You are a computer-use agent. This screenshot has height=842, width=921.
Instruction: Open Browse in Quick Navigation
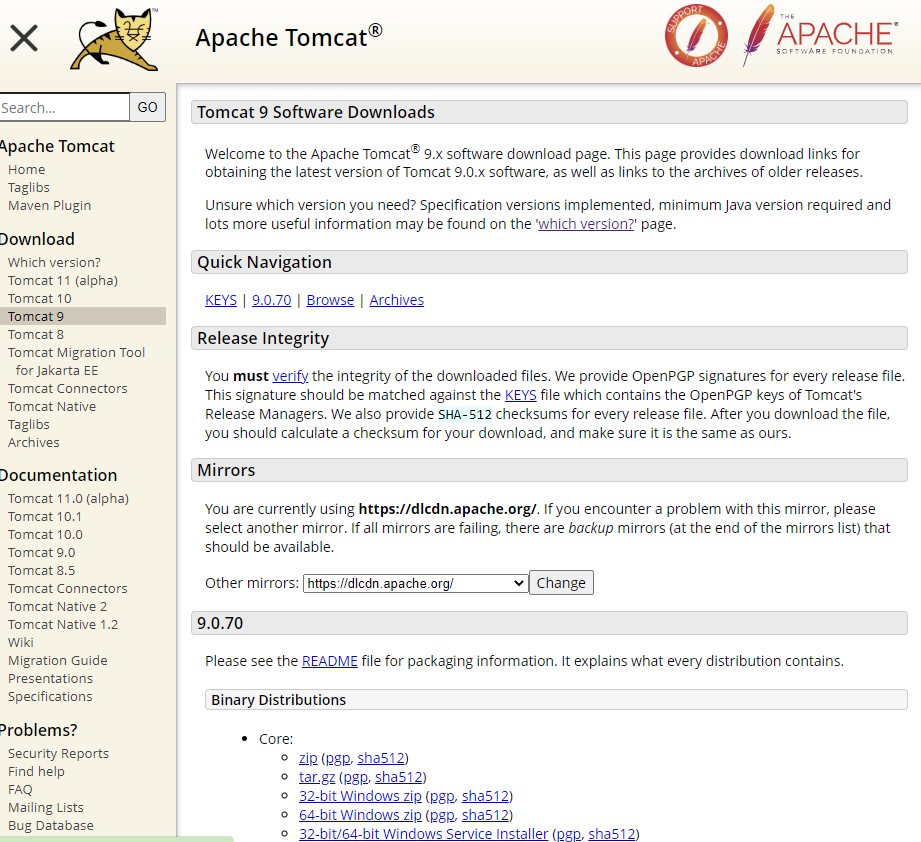[x=330, y=300]
